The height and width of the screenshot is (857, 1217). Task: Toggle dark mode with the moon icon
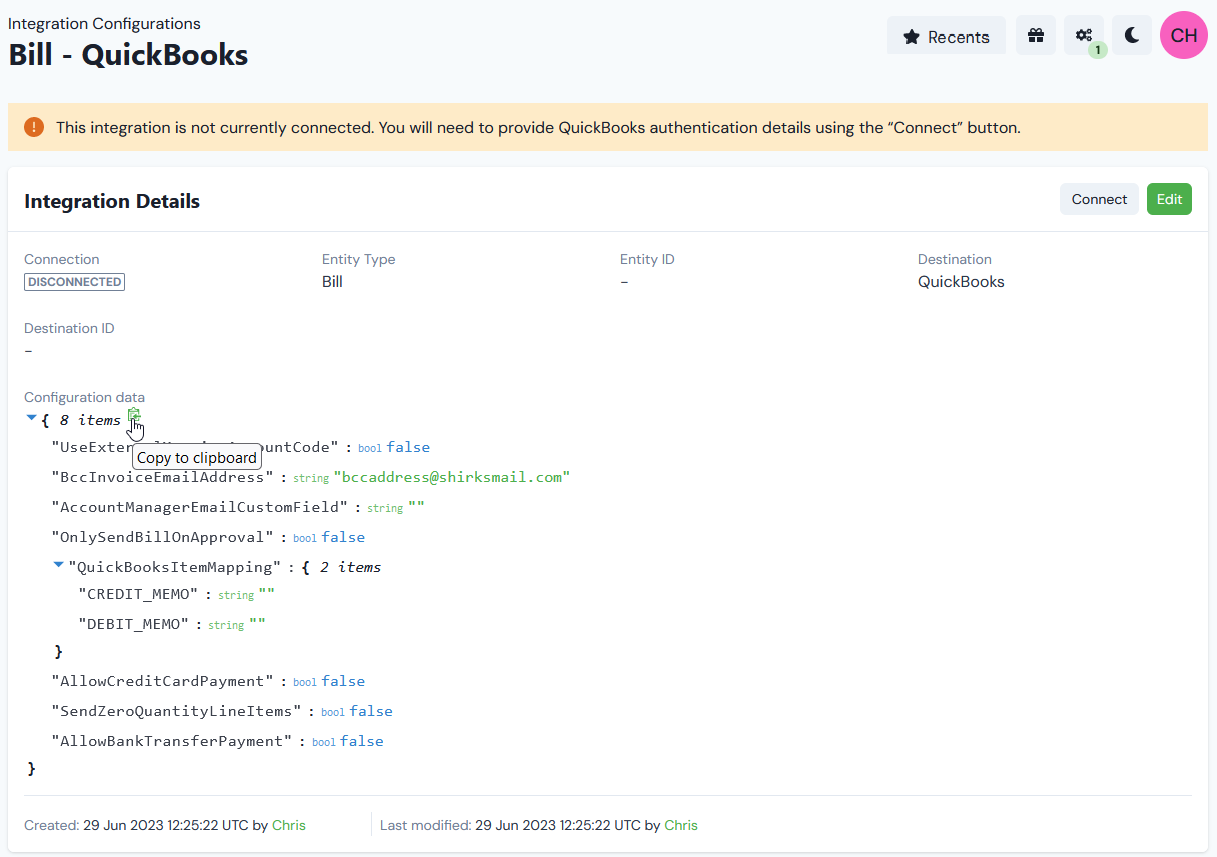[1131, 34]
